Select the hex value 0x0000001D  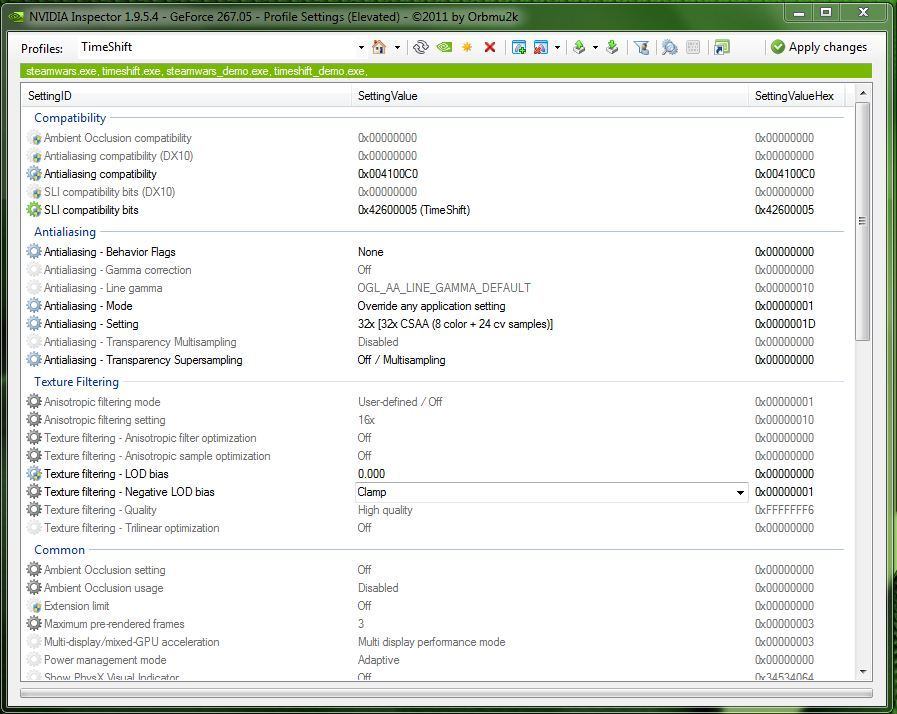tap(785, 324)
